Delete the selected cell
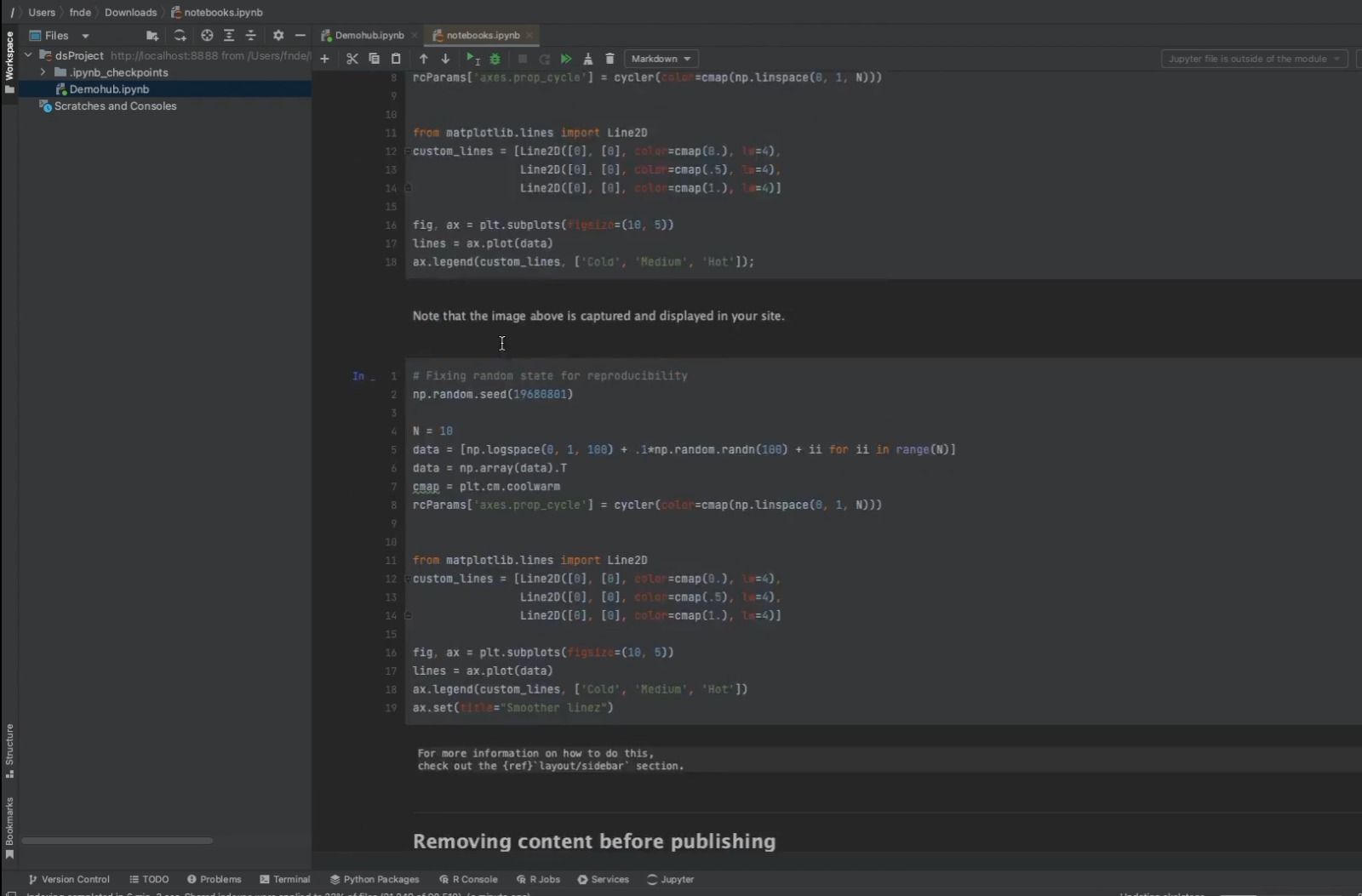Viewport: 1362px width, 896px height. coord(609,59)
